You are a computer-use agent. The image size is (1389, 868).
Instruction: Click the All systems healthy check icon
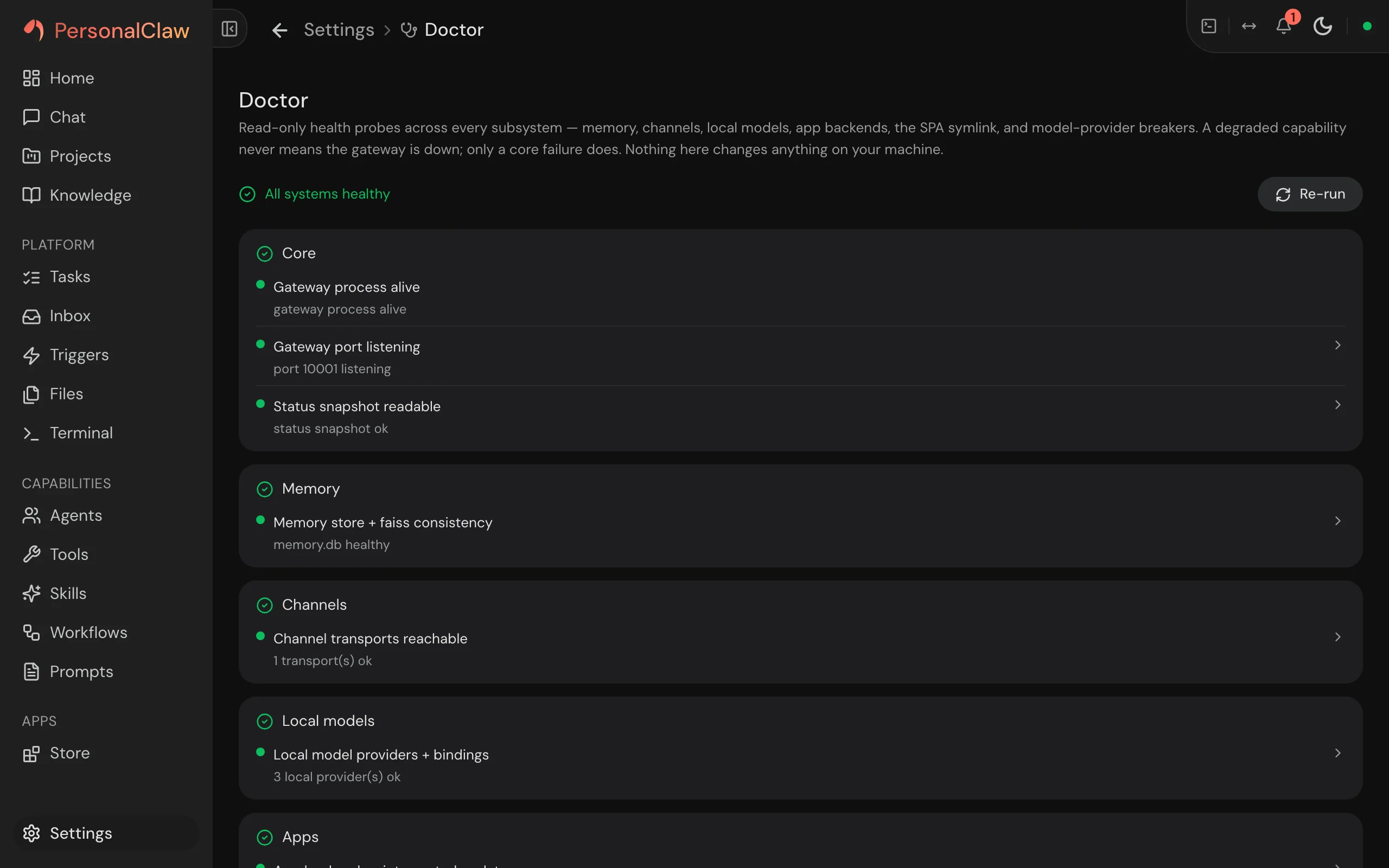coord(247,195)
